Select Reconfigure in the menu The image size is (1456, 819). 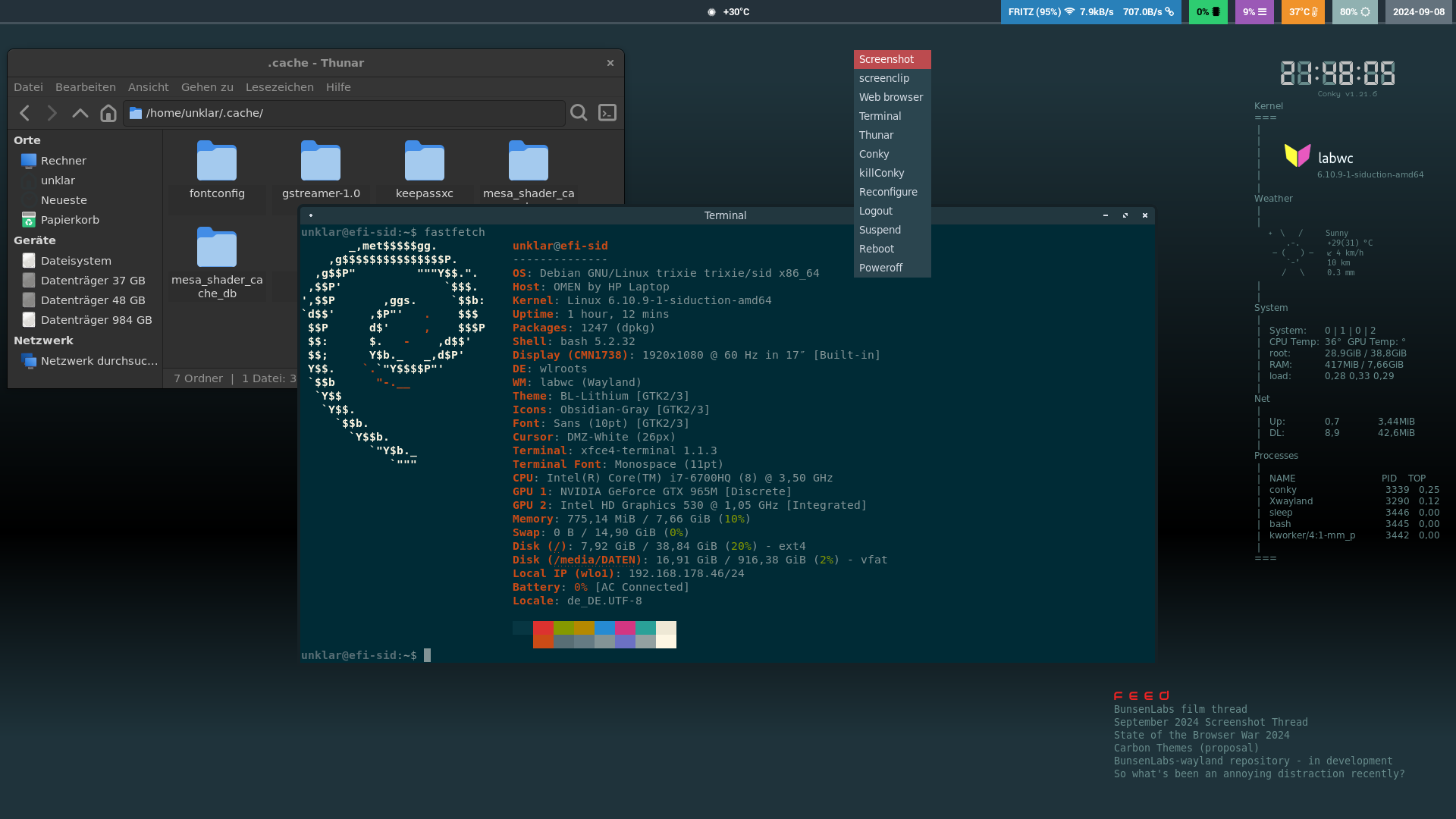point(892,192)
